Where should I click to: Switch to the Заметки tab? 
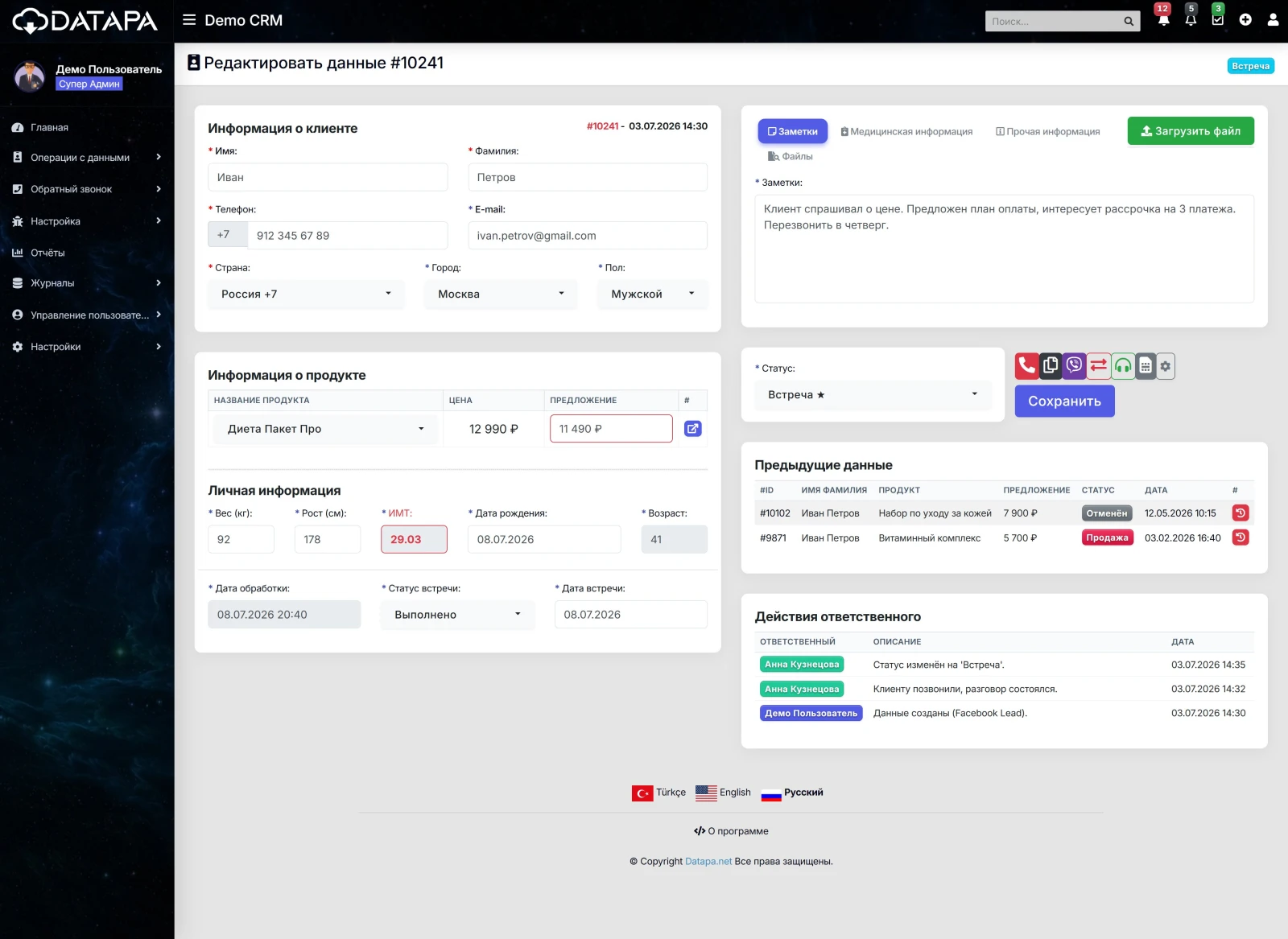pos(792,131)
